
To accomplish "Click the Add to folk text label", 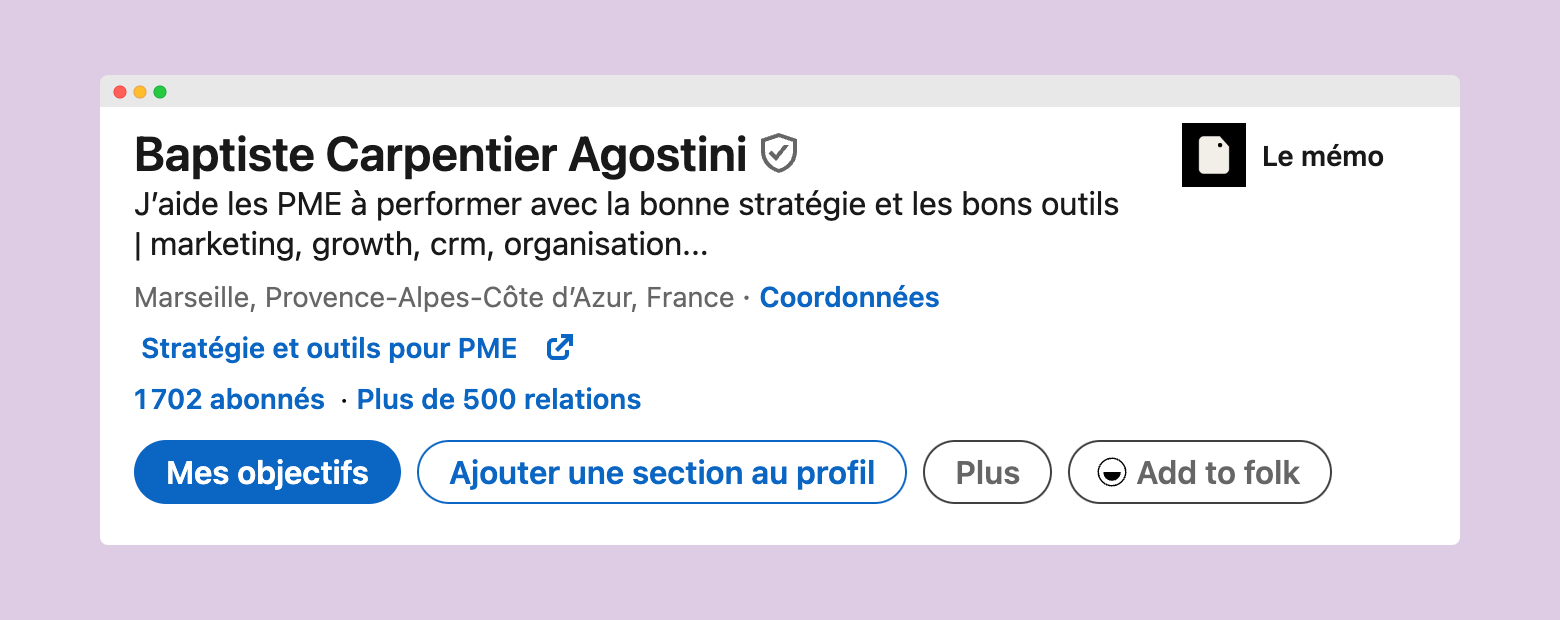I will click(x=1218, y=472).
